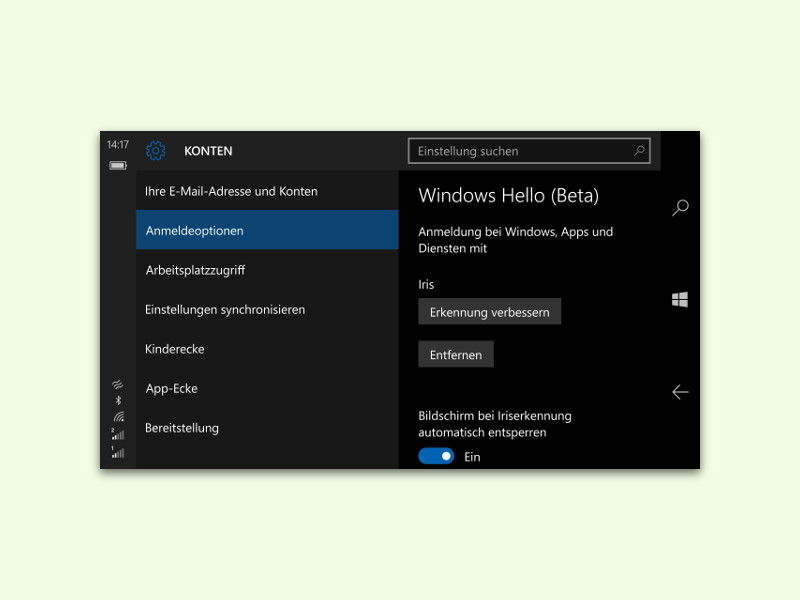Click the Entfernen button
800x600 pixels.
456,355
